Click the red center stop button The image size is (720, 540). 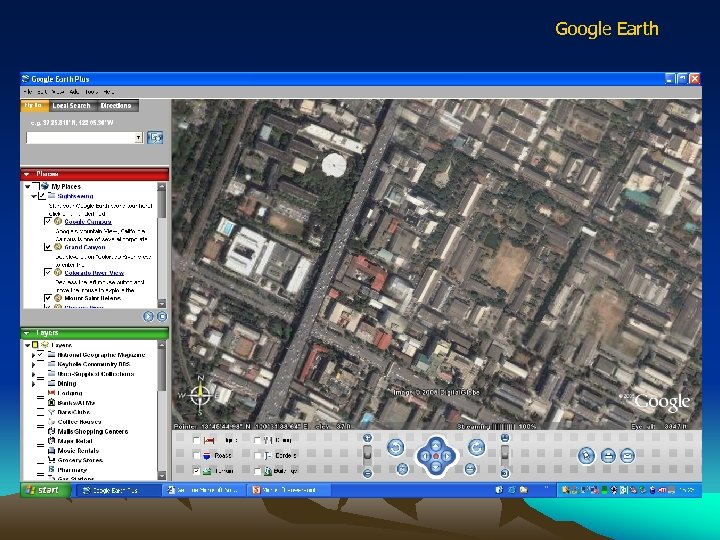pyautogui.click(x=436, y=456)
